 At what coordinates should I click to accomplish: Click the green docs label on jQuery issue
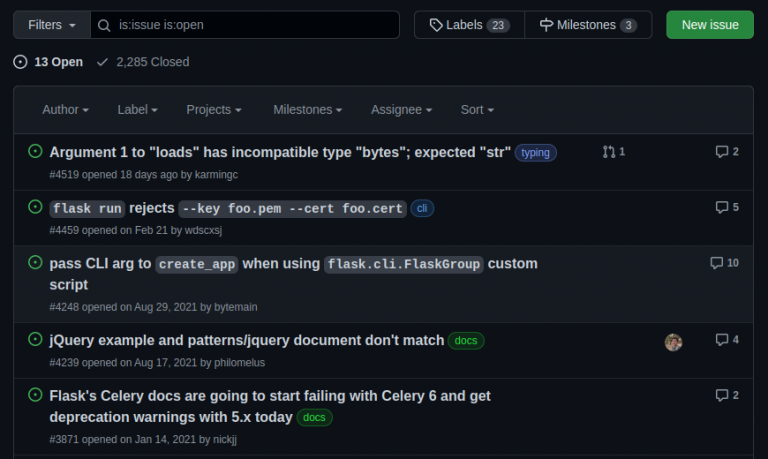[x=466, y=341]
